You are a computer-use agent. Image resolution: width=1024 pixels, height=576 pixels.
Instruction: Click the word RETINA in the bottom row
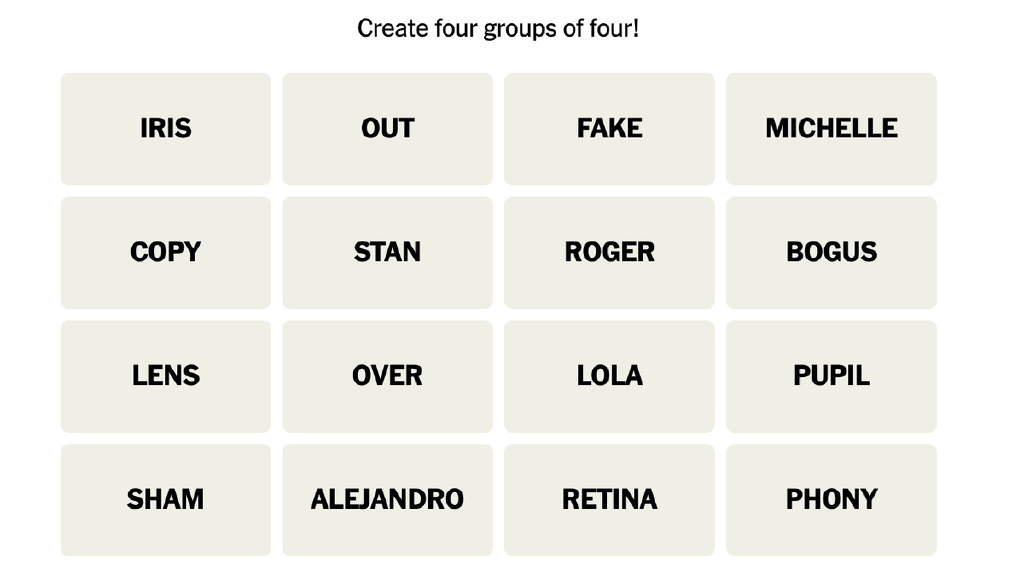pyautogui.click(x=609, y=499)
